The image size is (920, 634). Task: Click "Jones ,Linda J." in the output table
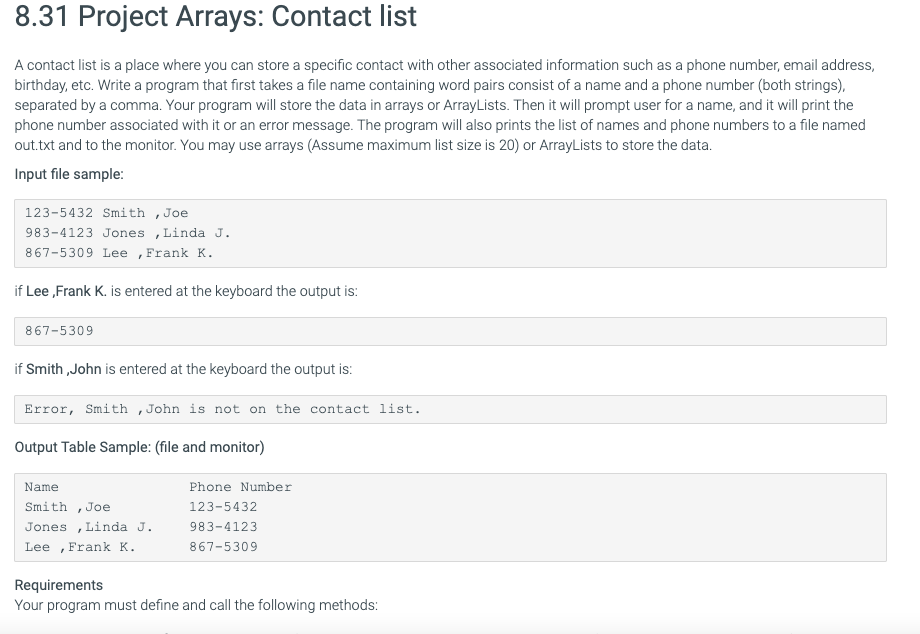point(88,527)
